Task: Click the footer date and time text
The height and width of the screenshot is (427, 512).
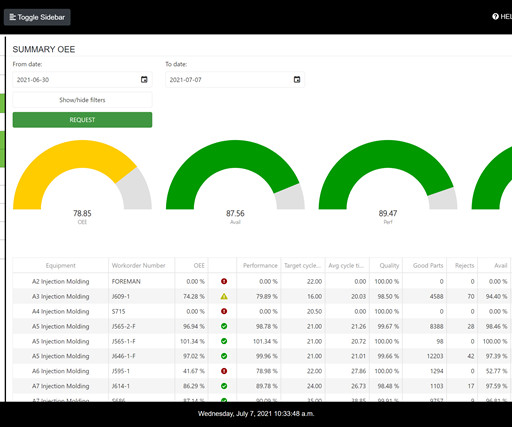Action: (x=256, y=414)
